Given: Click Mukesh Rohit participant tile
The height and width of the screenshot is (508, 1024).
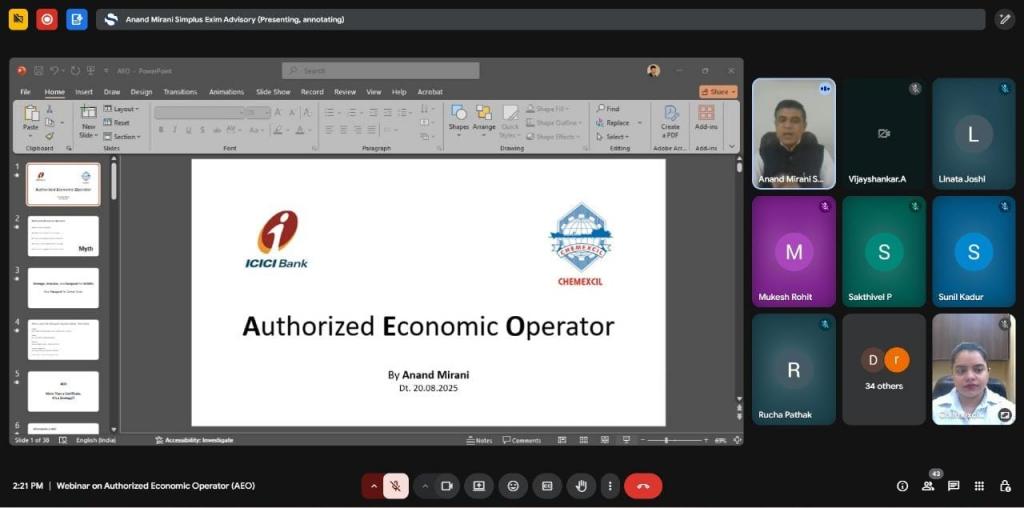Looking at the screenshot, I should [x=793, y=251].
